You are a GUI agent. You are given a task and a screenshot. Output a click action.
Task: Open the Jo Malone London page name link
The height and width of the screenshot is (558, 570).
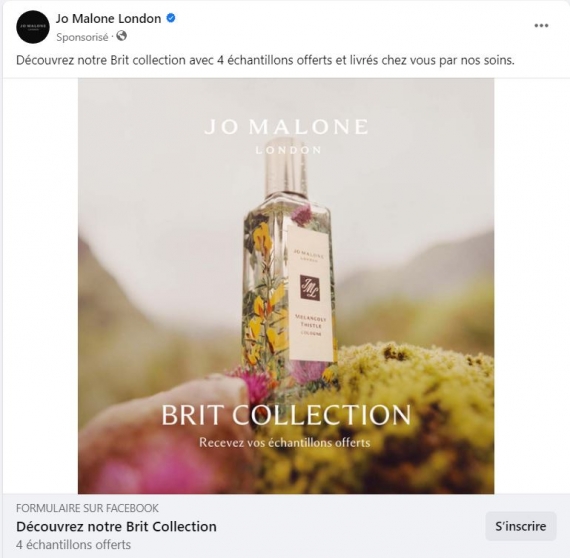click(x=108, y=18)
